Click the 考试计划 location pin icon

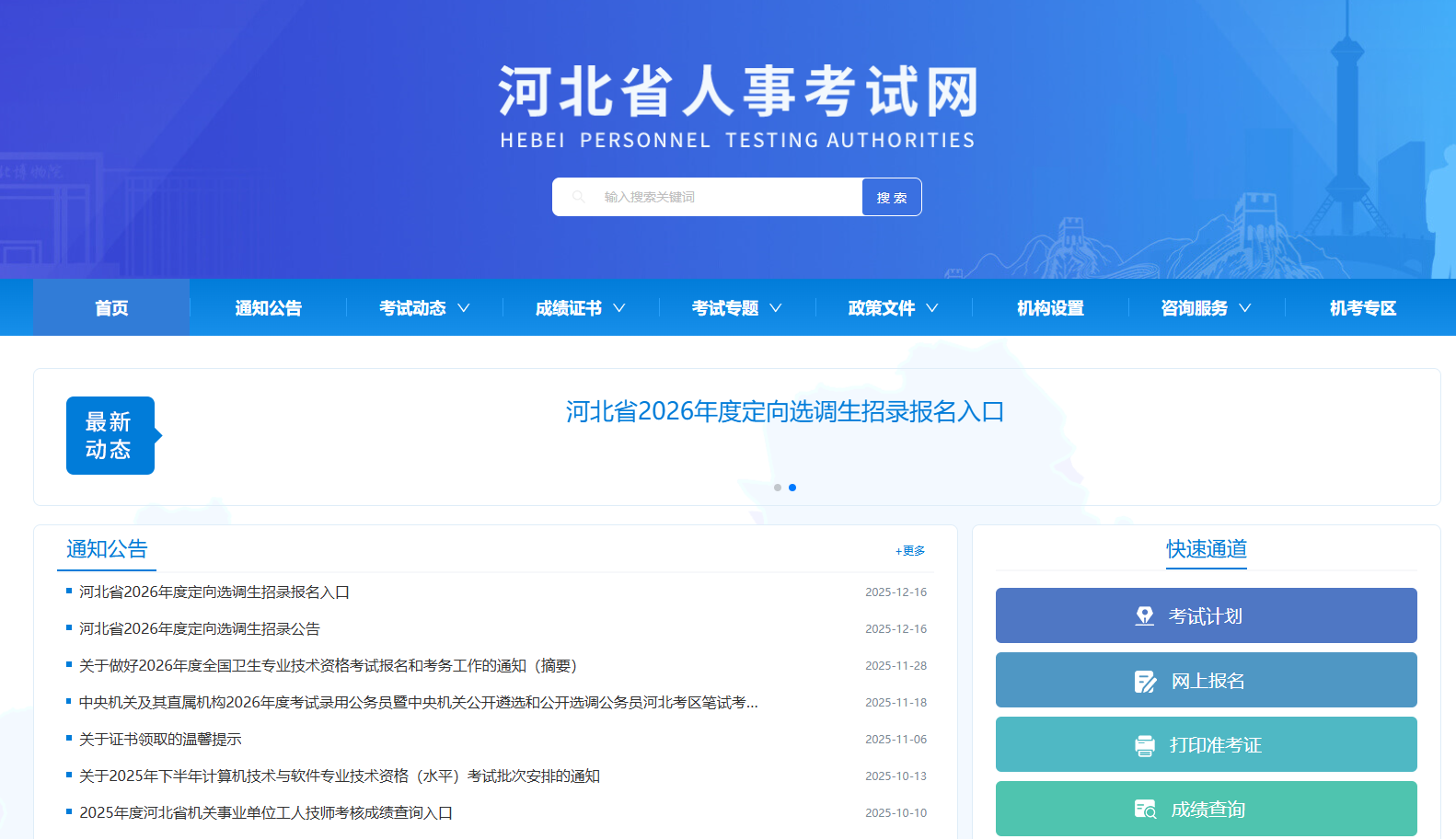pyautogui.click(x=1144, y=616)
